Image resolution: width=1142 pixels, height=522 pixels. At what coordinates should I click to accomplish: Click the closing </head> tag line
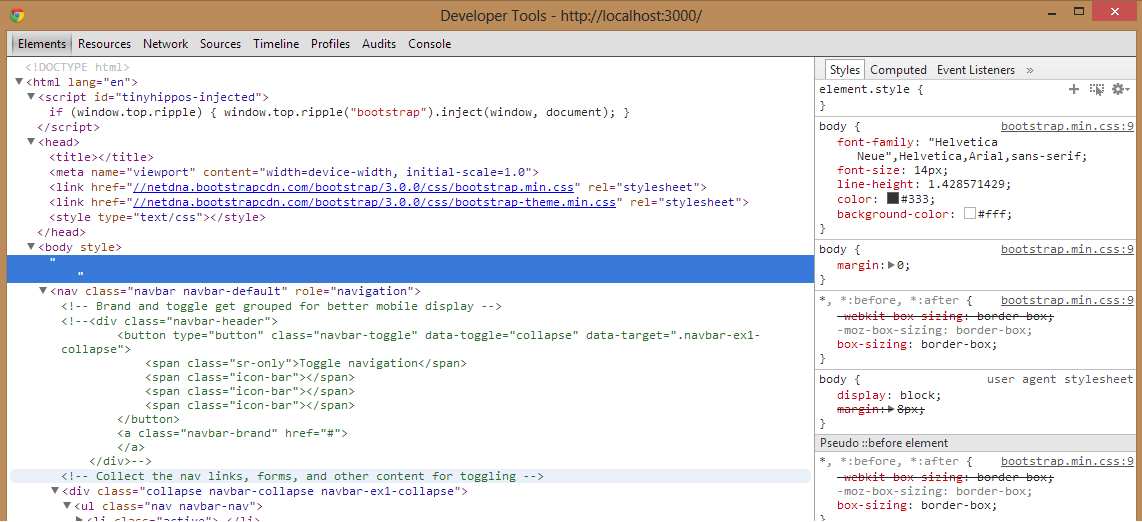pyautogui.click(x=61, y=232)
